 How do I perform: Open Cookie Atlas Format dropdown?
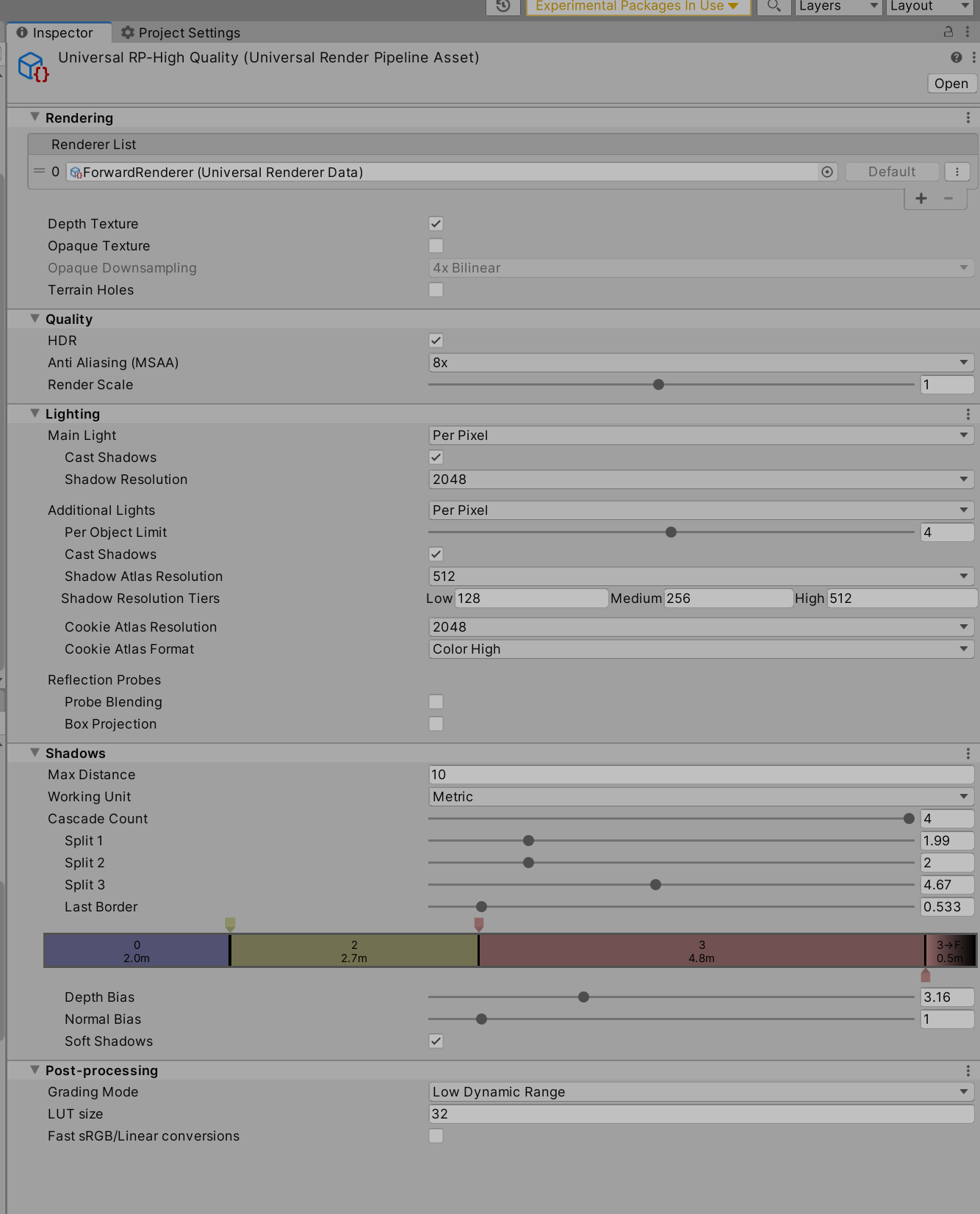(x=701, y=649)
